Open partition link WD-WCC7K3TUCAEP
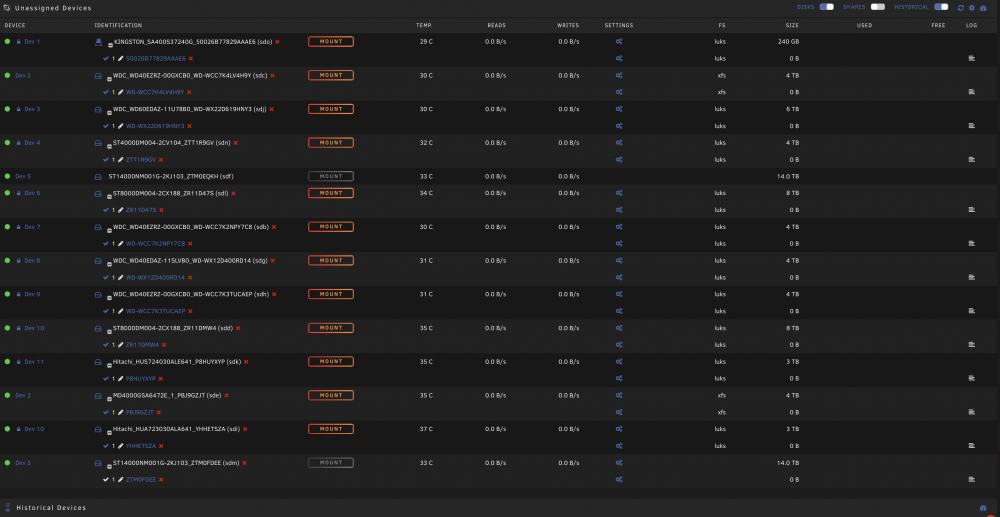 tap(156, 311)
